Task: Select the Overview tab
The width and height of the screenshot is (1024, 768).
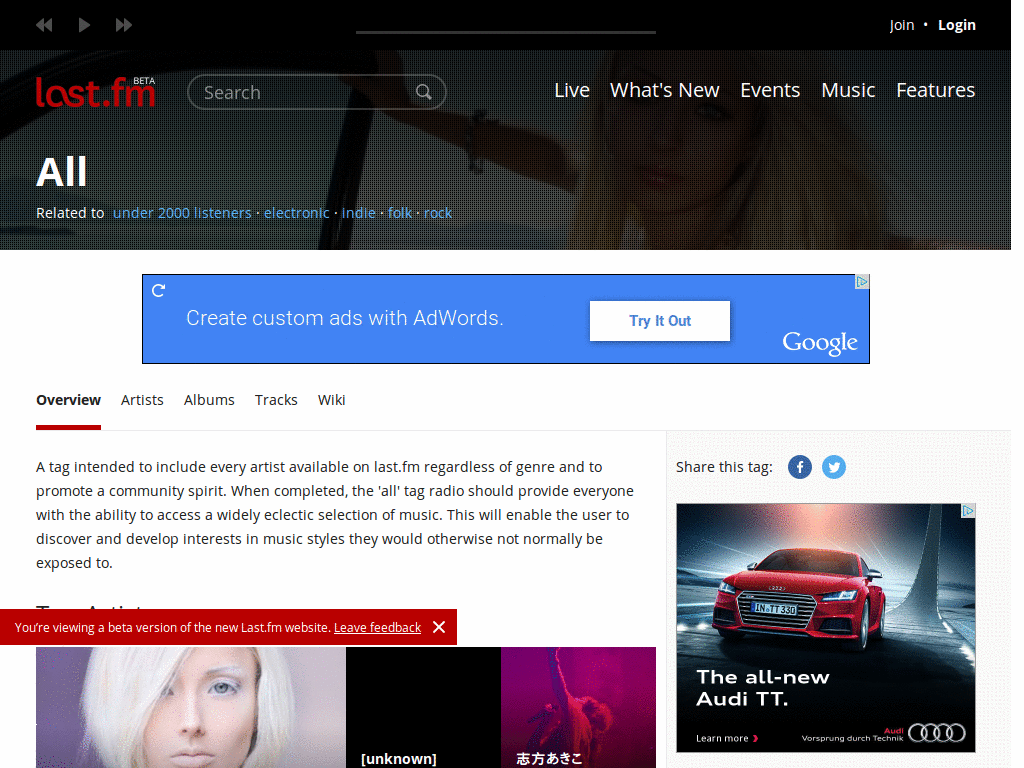Action: [69, 400]
